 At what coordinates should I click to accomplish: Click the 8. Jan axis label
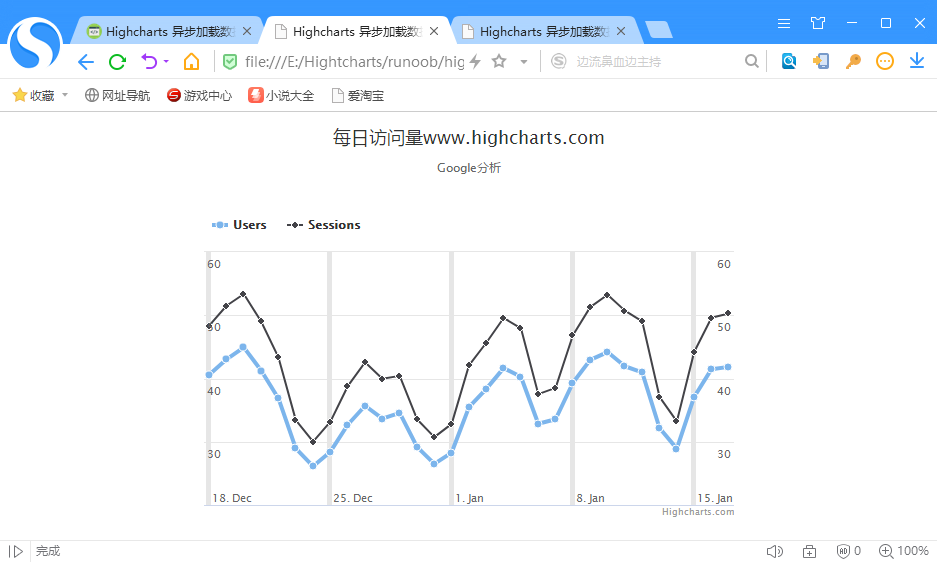tap(590, 498)
